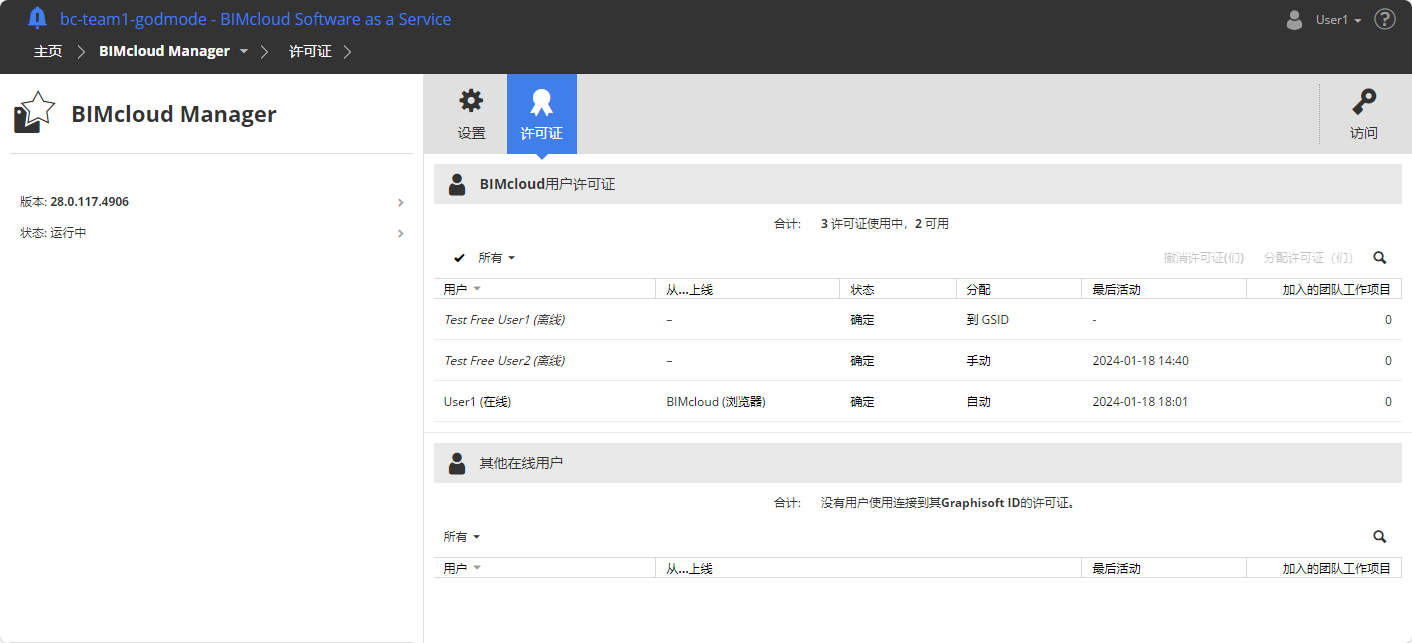The width and height of the screenshot is (1412, 643).
Task: Go to the 主页 breadcrumb
Action: tap(48, 51)
